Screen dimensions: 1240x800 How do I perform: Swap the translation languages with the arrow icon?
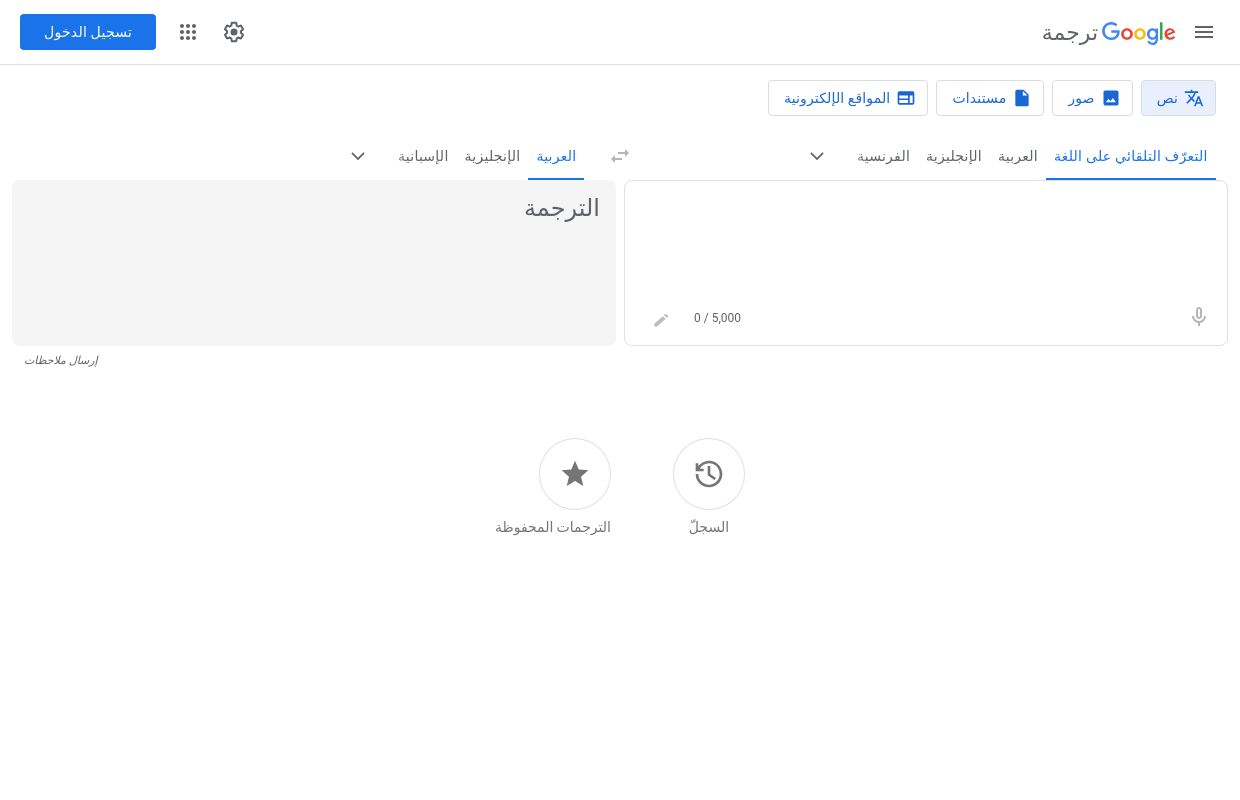[620, 156]
